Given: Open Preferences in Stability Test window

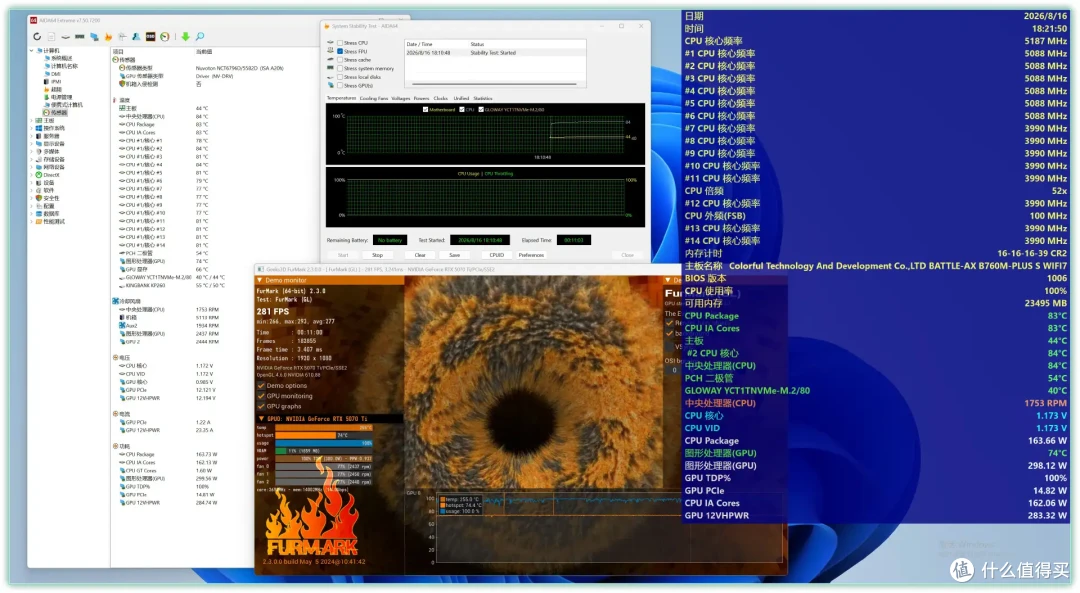Looking at the screenshot, I should click(x=531, y=255).
